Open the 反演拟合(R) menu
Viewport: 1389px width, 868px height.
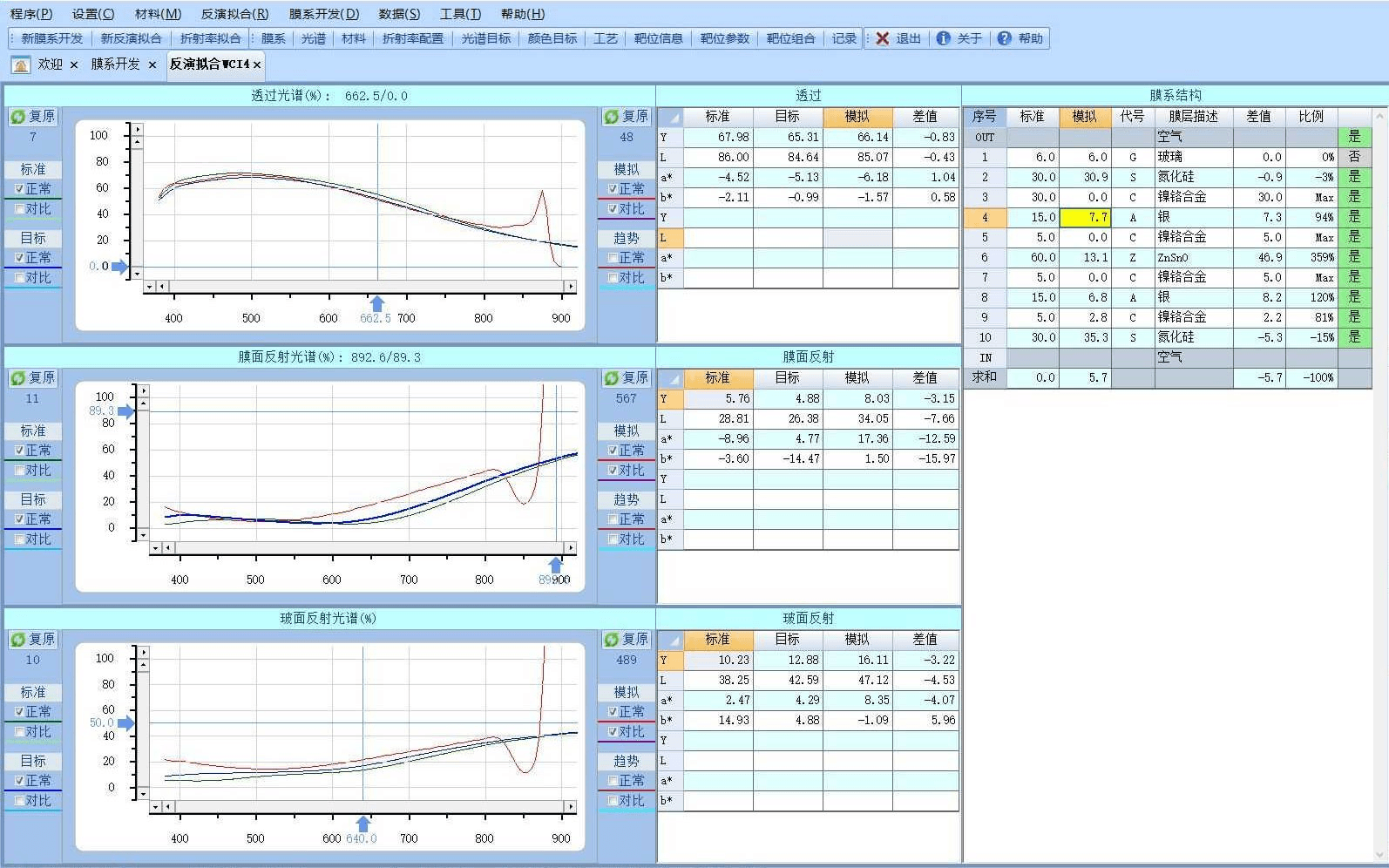tap(234, 13)
